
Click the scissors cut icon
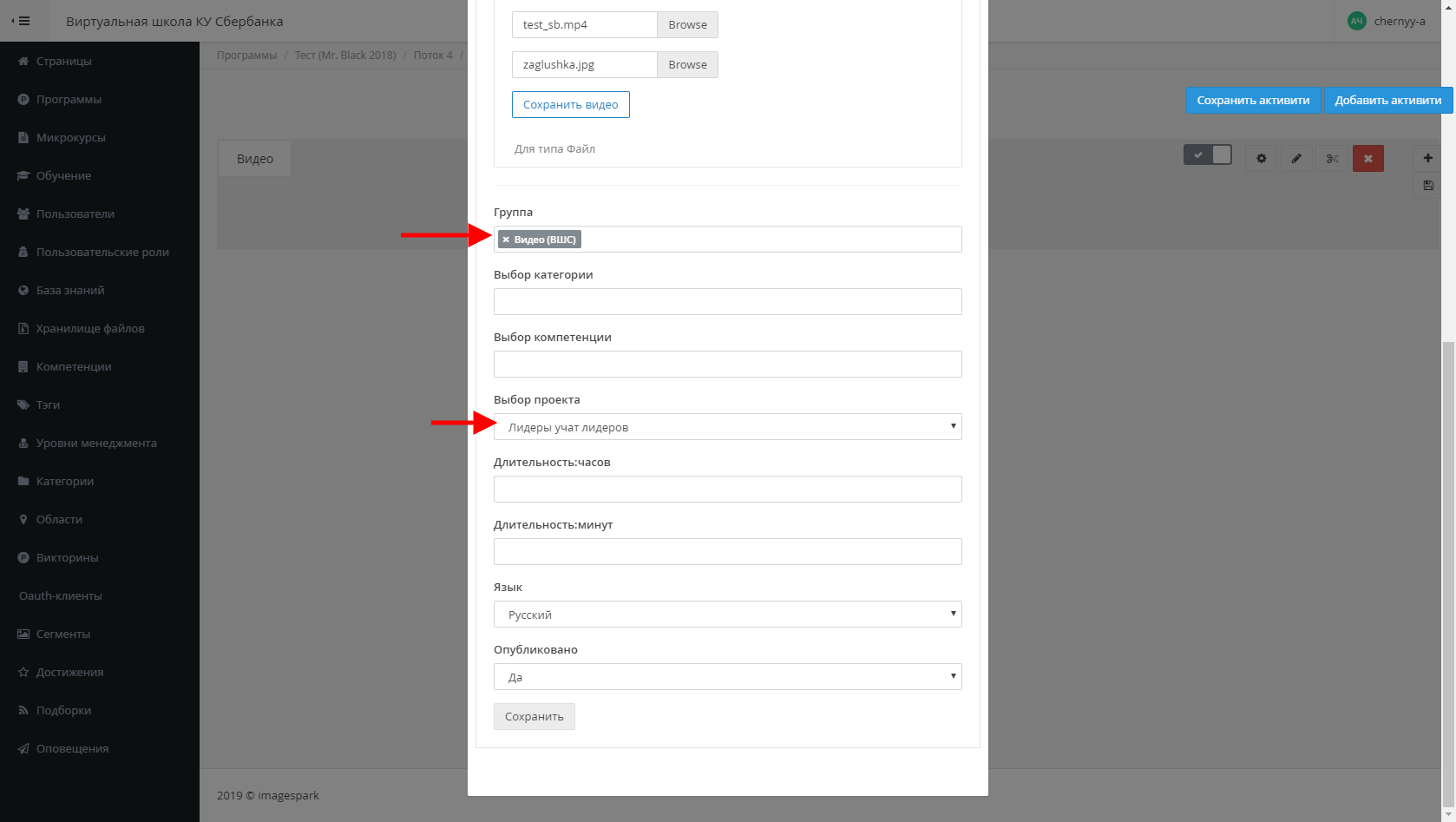[x=1332, y=158]
